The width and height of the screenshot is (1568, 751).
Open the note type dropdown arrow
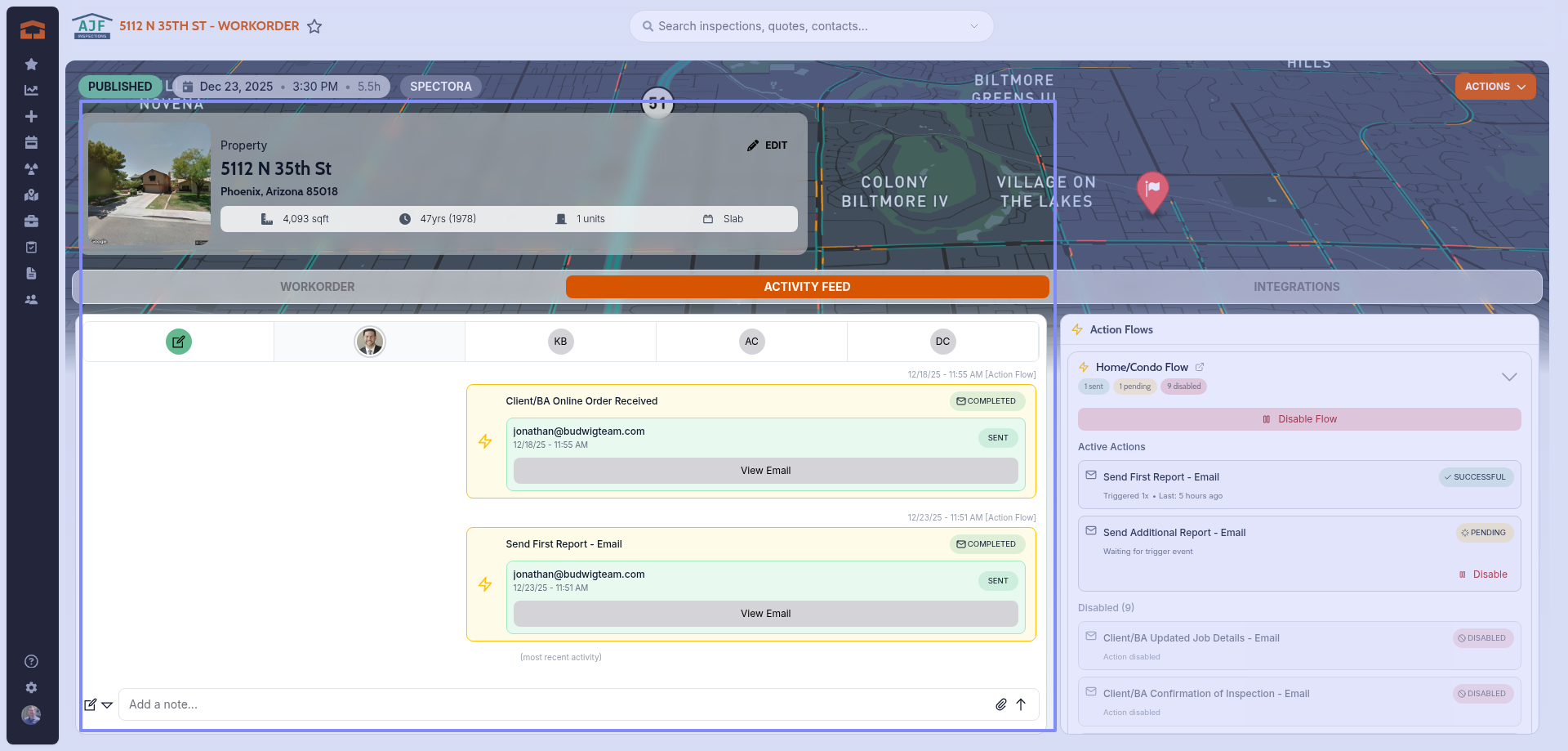point(107,704)
